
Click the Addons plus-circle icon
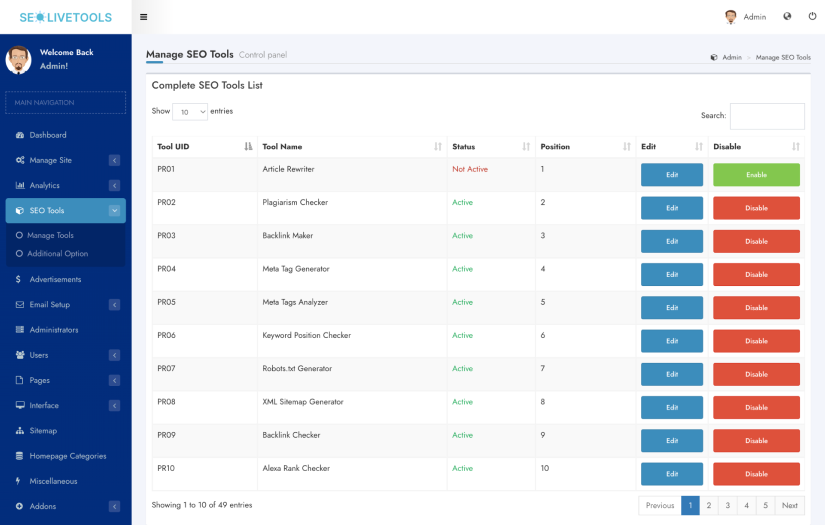19,507
